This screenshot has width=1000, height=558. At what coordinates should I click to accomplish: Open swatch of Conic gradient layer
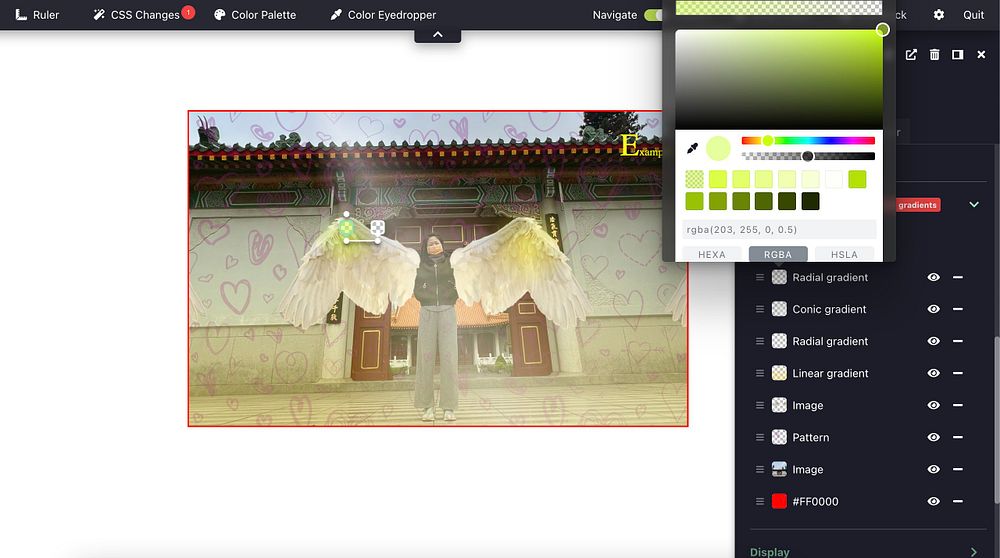click(x=779, y=309)
